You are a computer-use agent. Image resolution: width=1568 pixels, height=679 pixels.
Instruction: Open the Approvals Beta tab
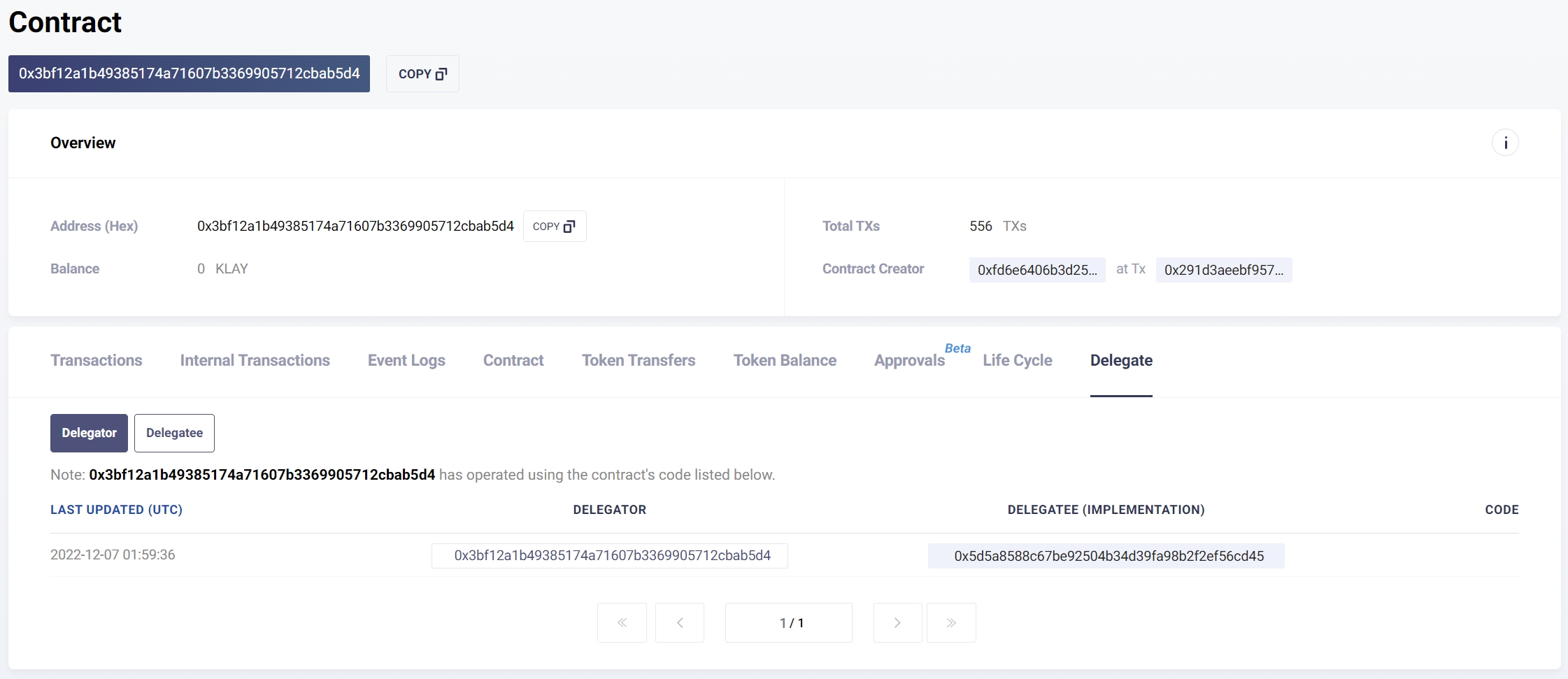909,360
